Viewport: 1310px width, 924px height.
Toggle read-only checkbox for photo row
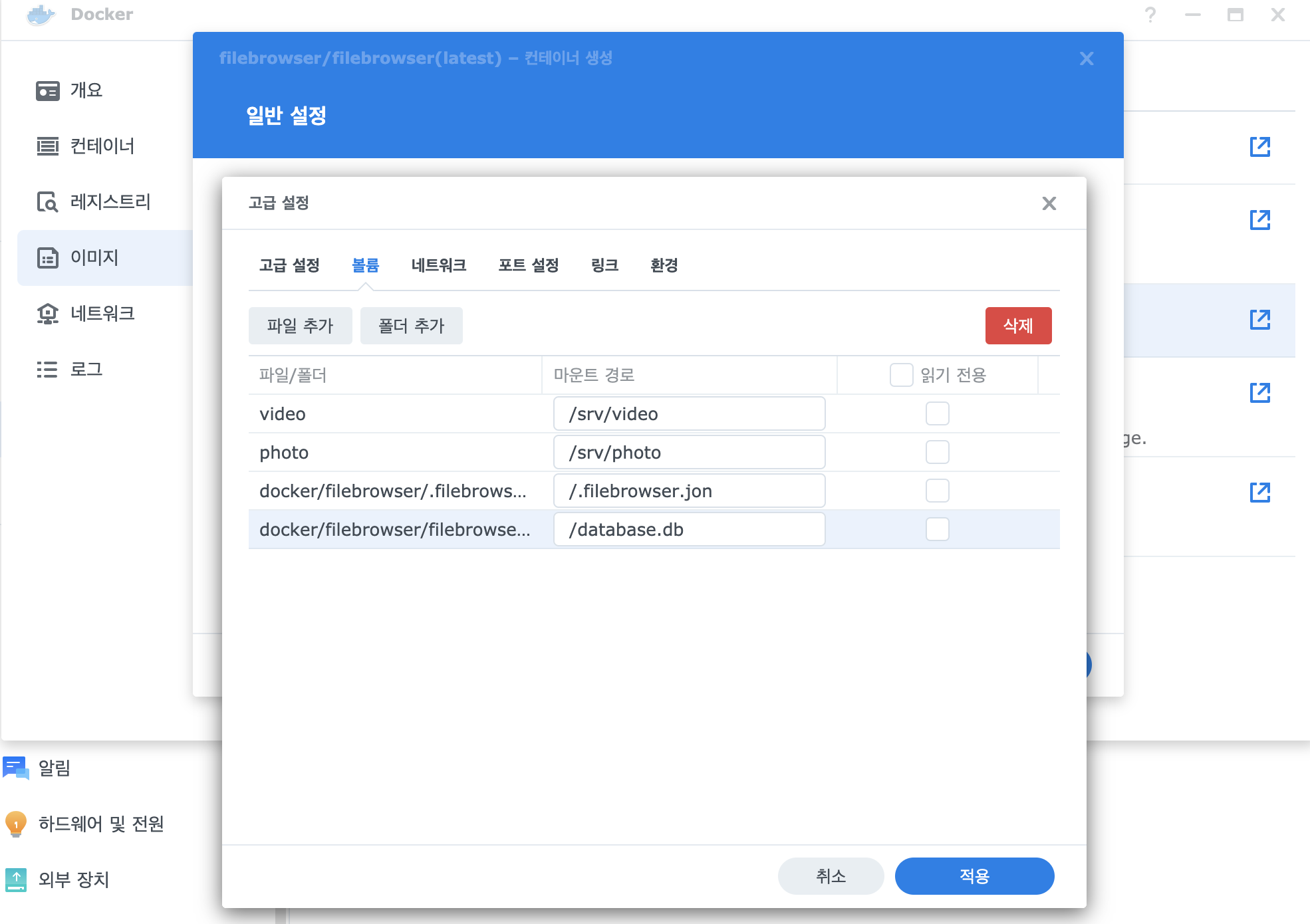937,453
